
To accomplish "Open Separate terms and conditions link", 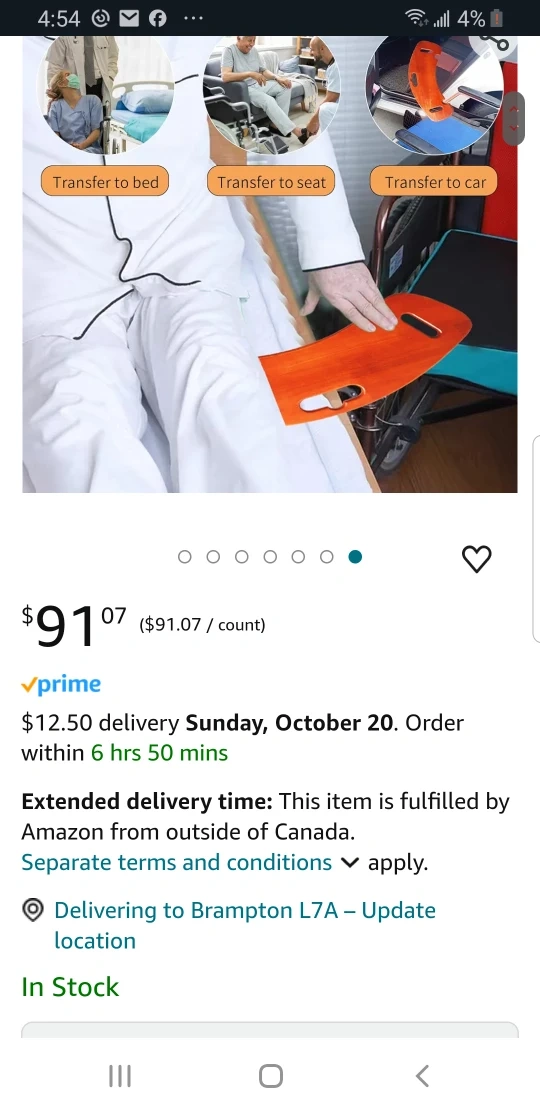I will [176, 862].
